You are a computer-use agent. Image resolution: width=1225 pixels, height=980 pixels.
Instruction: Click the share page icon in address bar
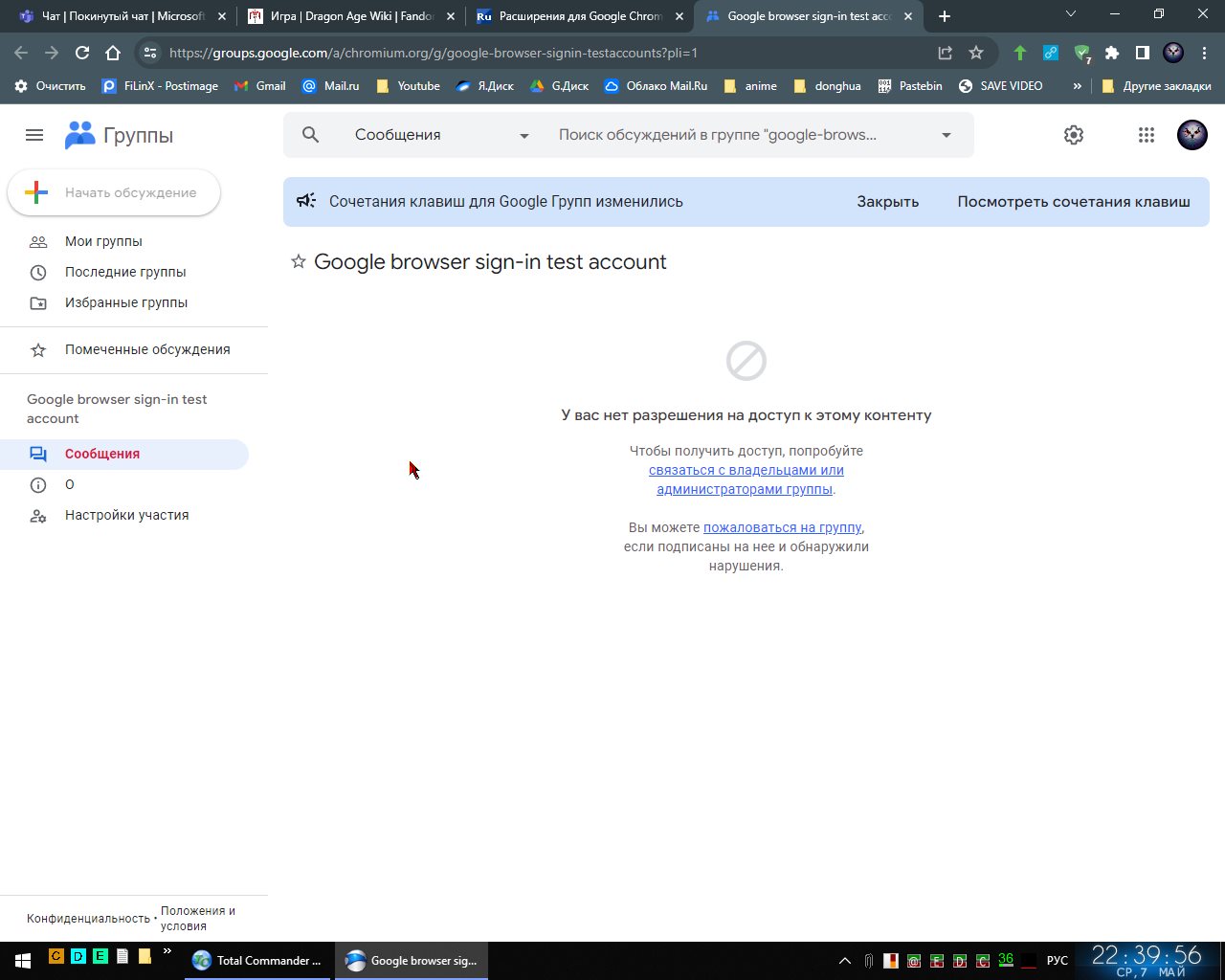945,53
